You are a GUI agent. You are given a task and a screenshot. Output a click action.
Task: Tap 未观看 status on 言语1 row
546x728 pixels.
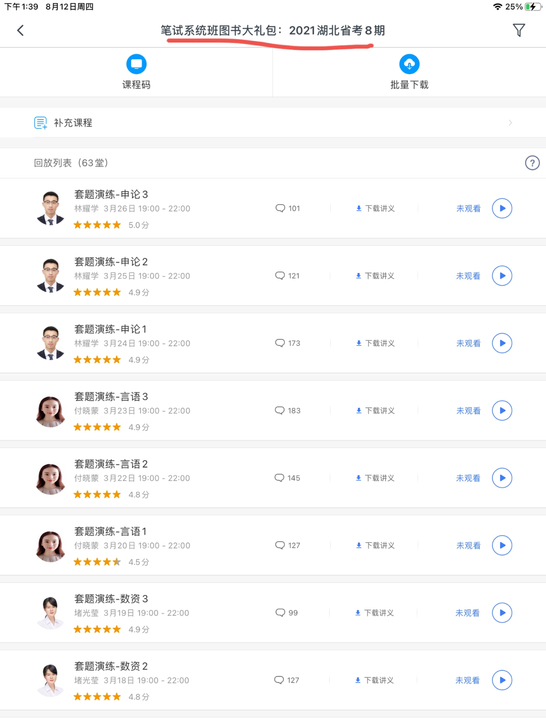pos(468,545)
